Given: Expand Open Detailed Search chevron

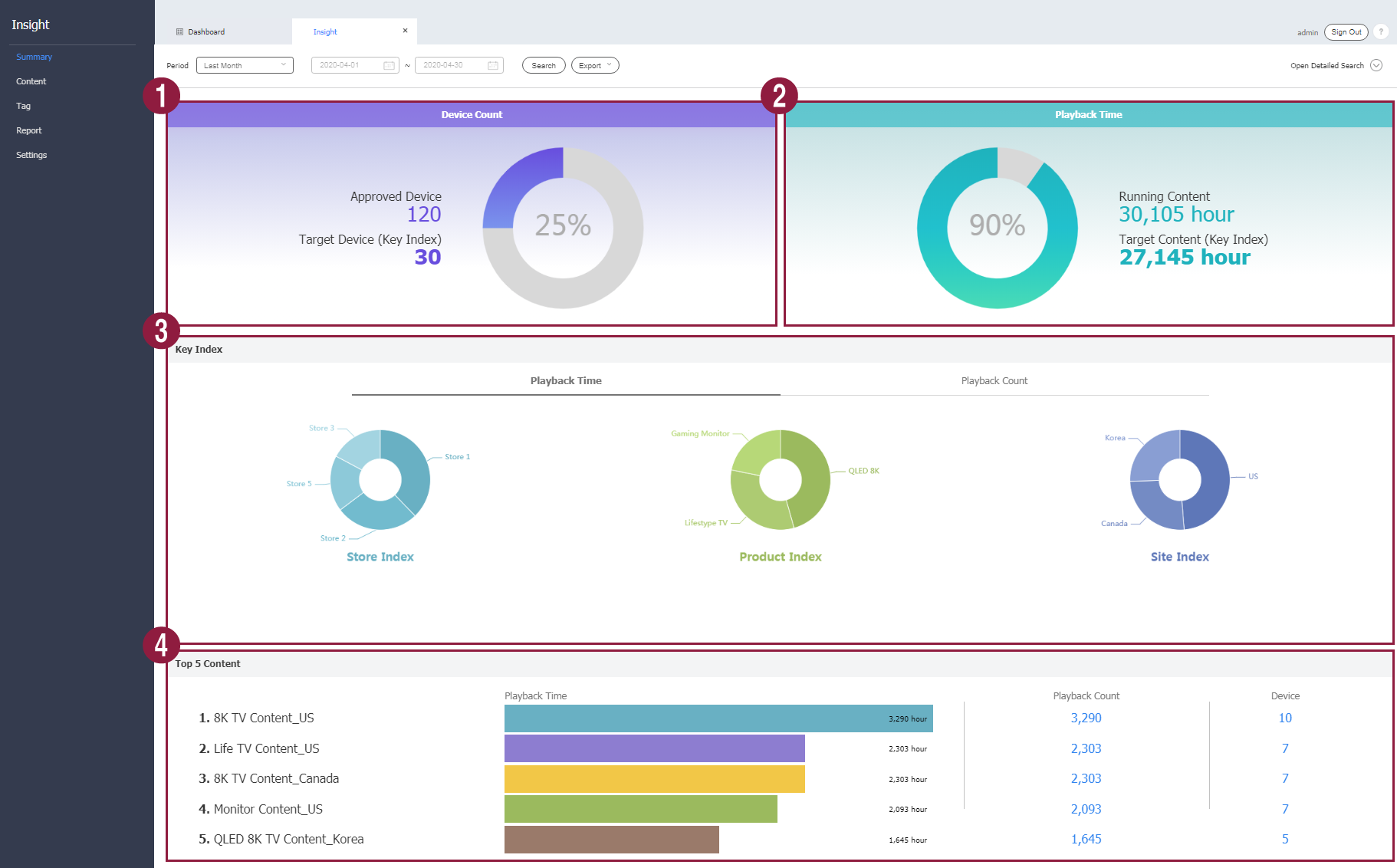Looking at the screenshot, I should pos(1376,65).
